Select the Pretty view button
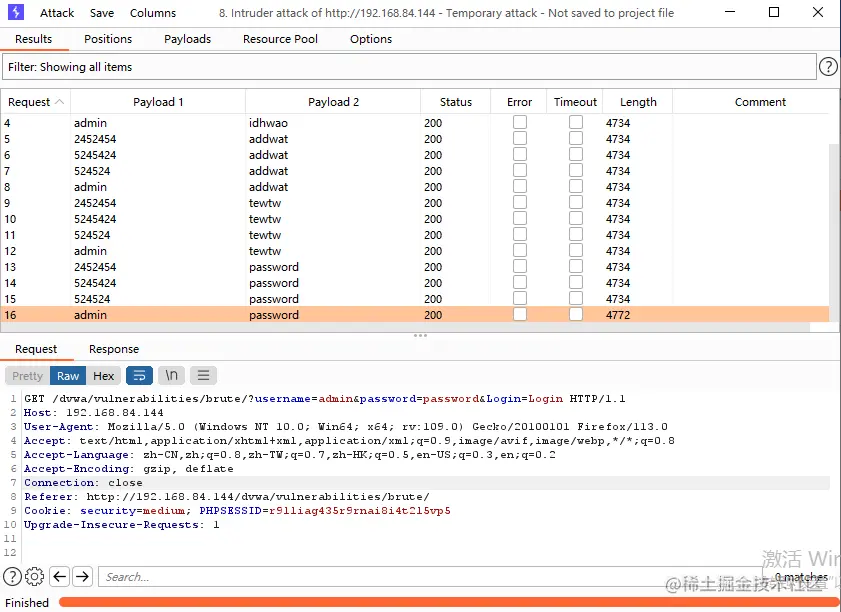Viewport: 841px width, 612px height. tap(27, 375)
